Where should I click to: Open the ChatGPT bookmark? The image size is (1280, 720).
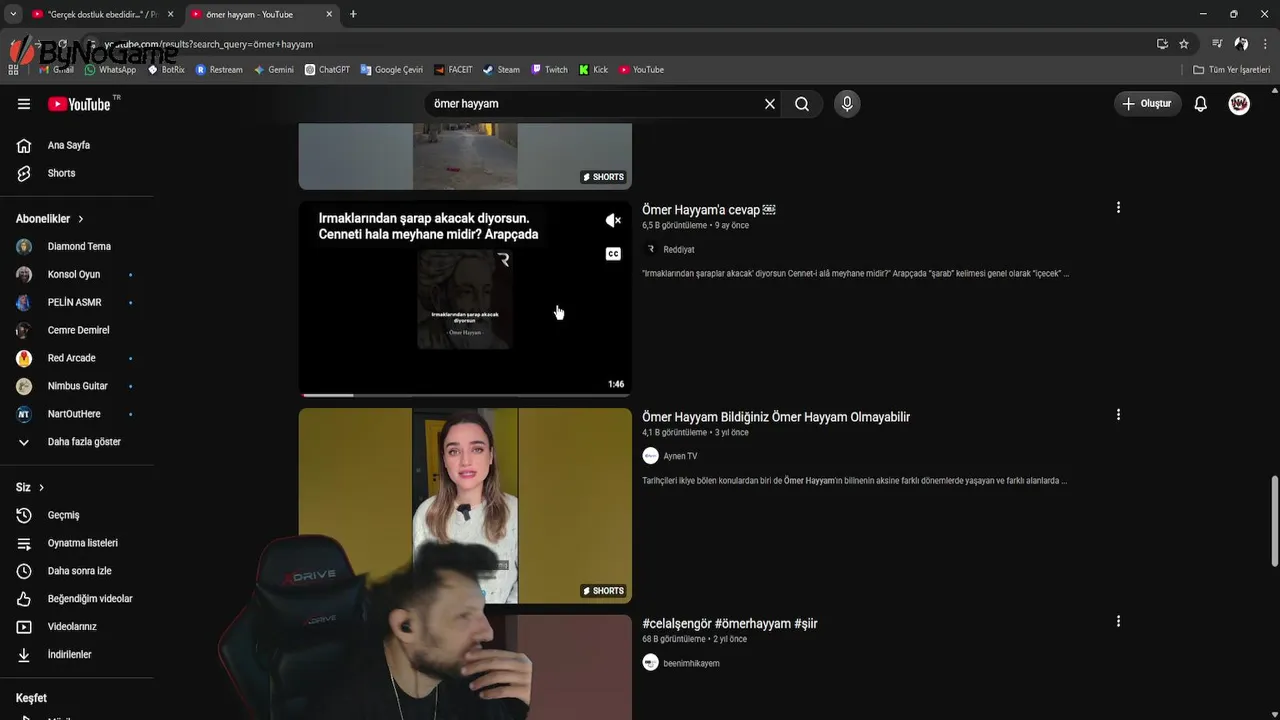coord(327,70)
